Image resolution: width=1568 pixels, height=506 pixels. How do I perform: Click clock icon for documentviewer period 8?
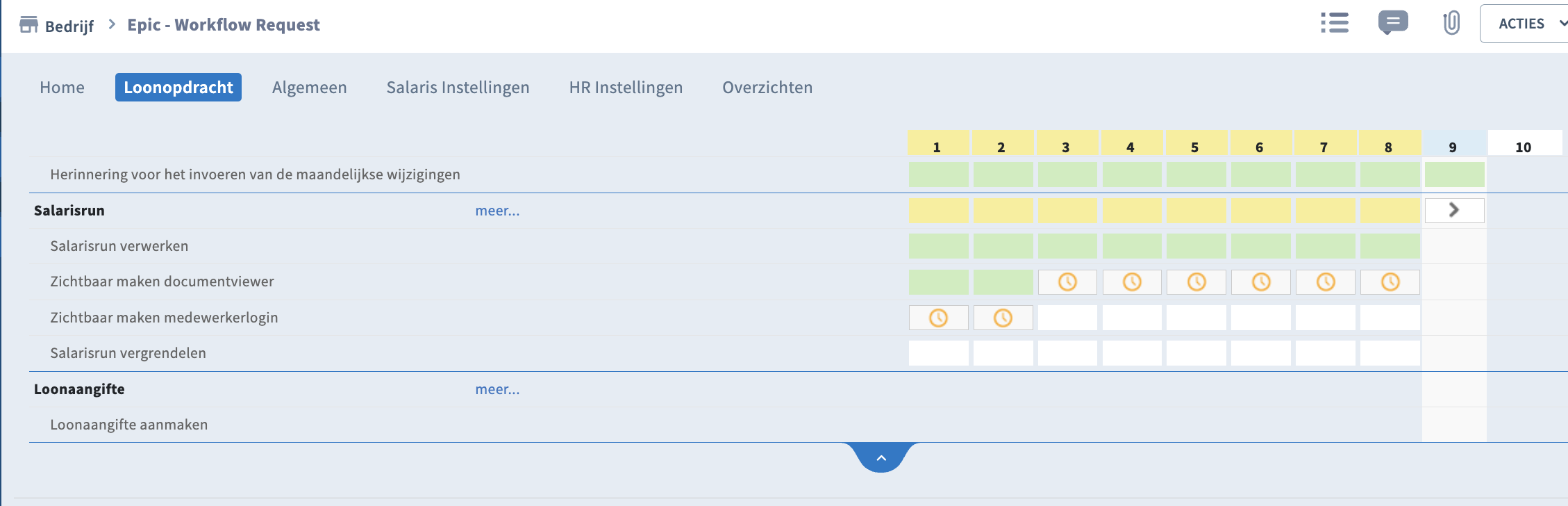1390,281
